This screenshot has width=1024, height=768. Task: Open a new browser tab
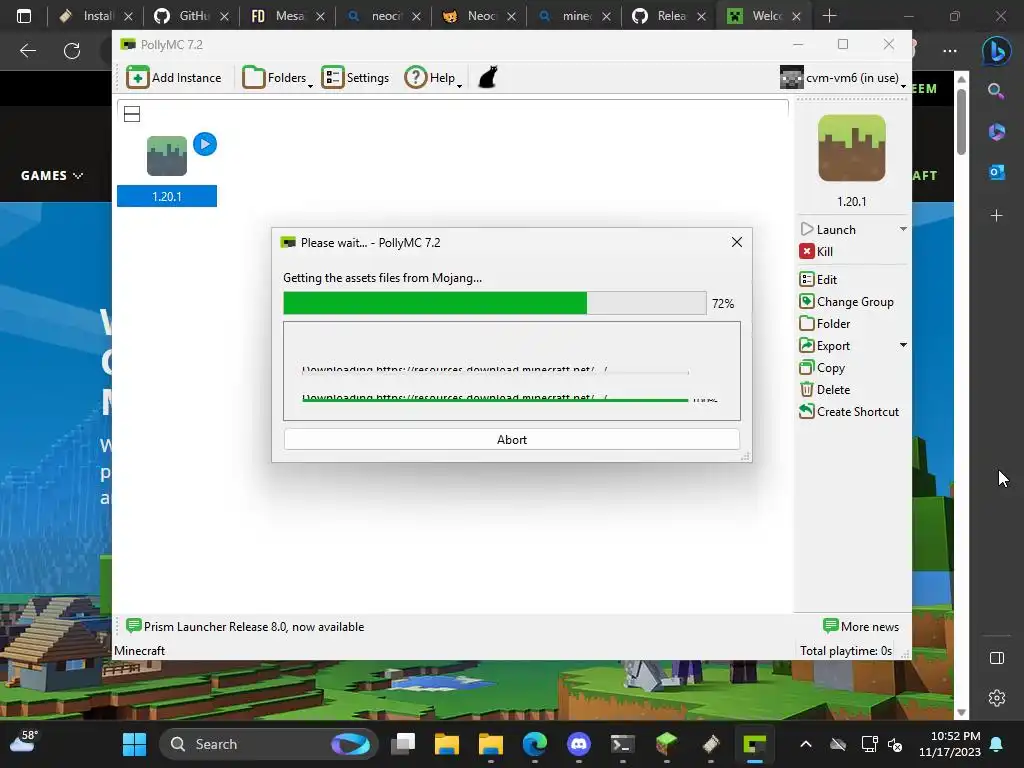point(829,16)
